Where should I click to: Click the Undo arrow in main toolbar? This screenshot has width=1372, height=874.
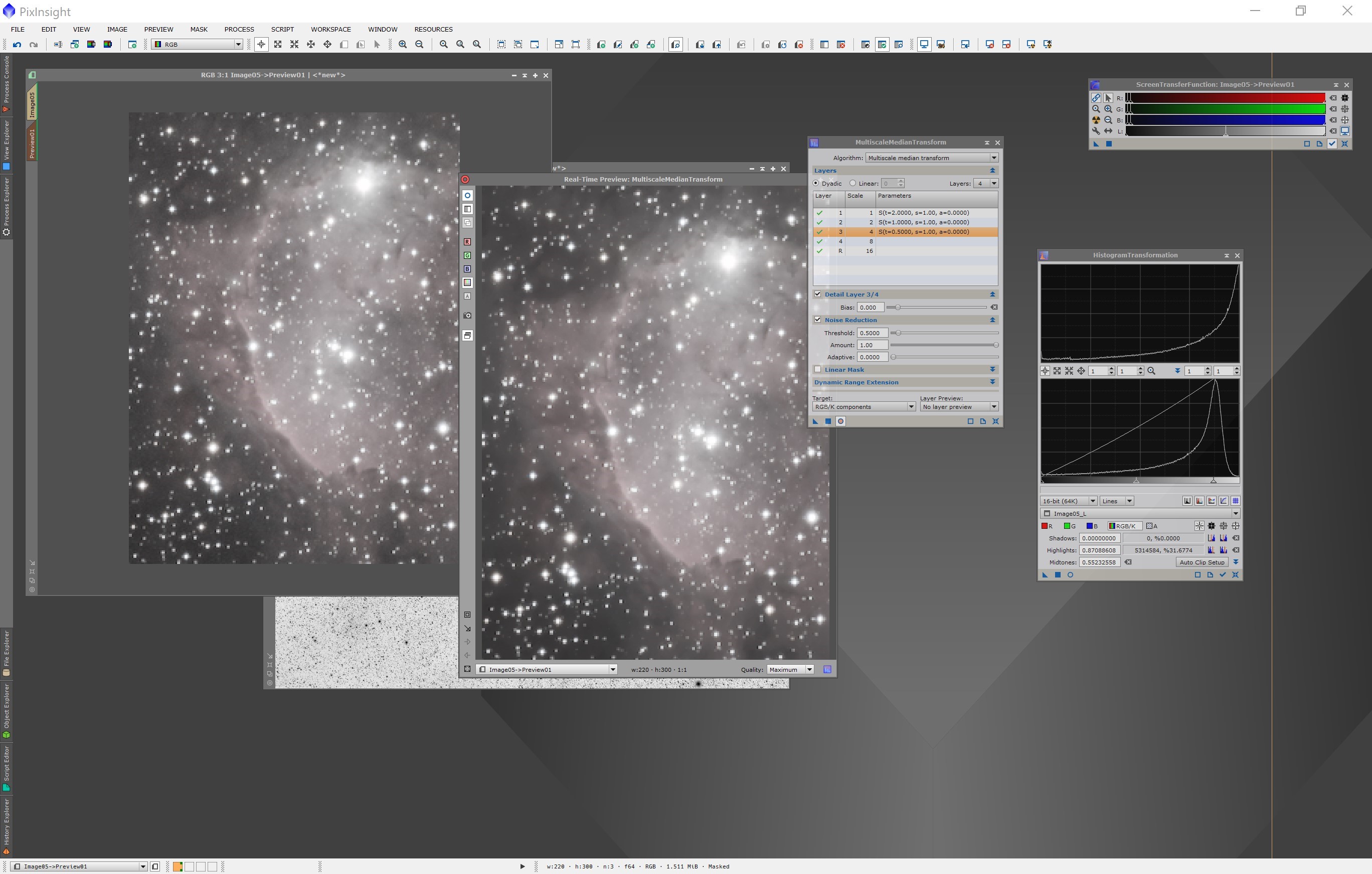(17, 45)
